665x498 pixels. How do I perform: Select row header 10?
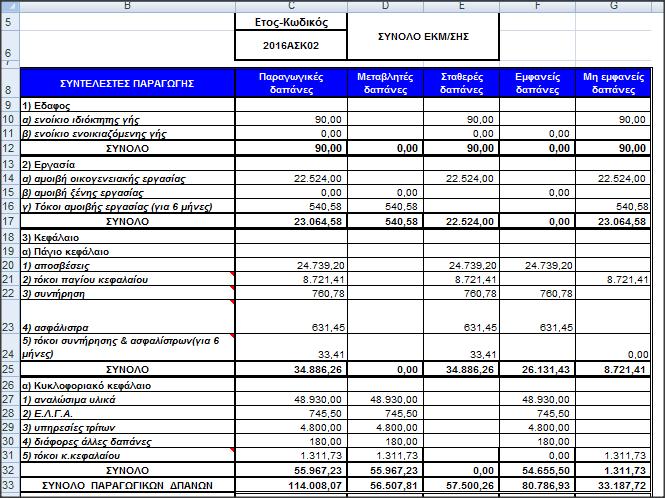pos(9,119)
